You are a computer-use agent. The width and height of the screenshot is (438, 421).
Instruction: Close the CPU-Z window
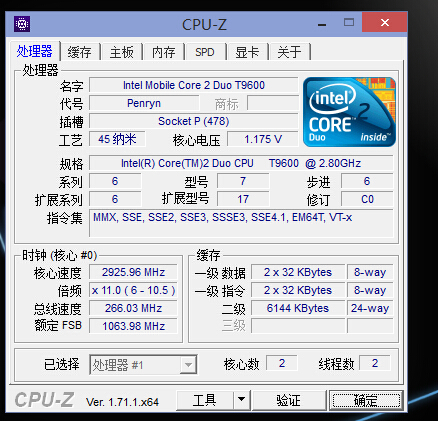385,22
